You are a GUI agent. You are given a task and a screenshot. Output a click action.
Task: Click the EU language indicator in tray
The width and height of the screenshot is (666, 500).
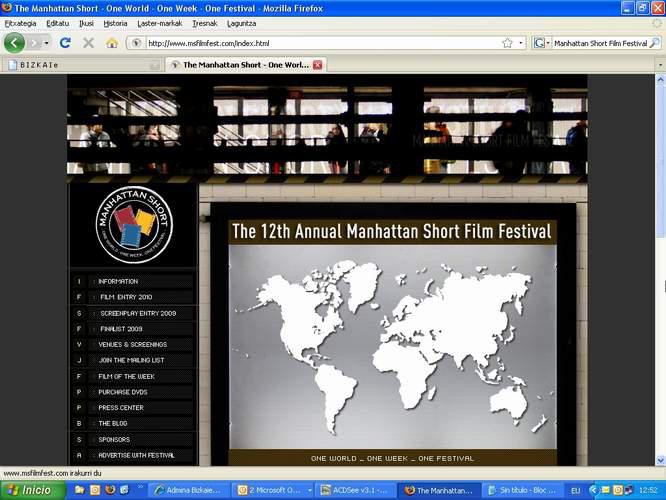pos(576,491)
